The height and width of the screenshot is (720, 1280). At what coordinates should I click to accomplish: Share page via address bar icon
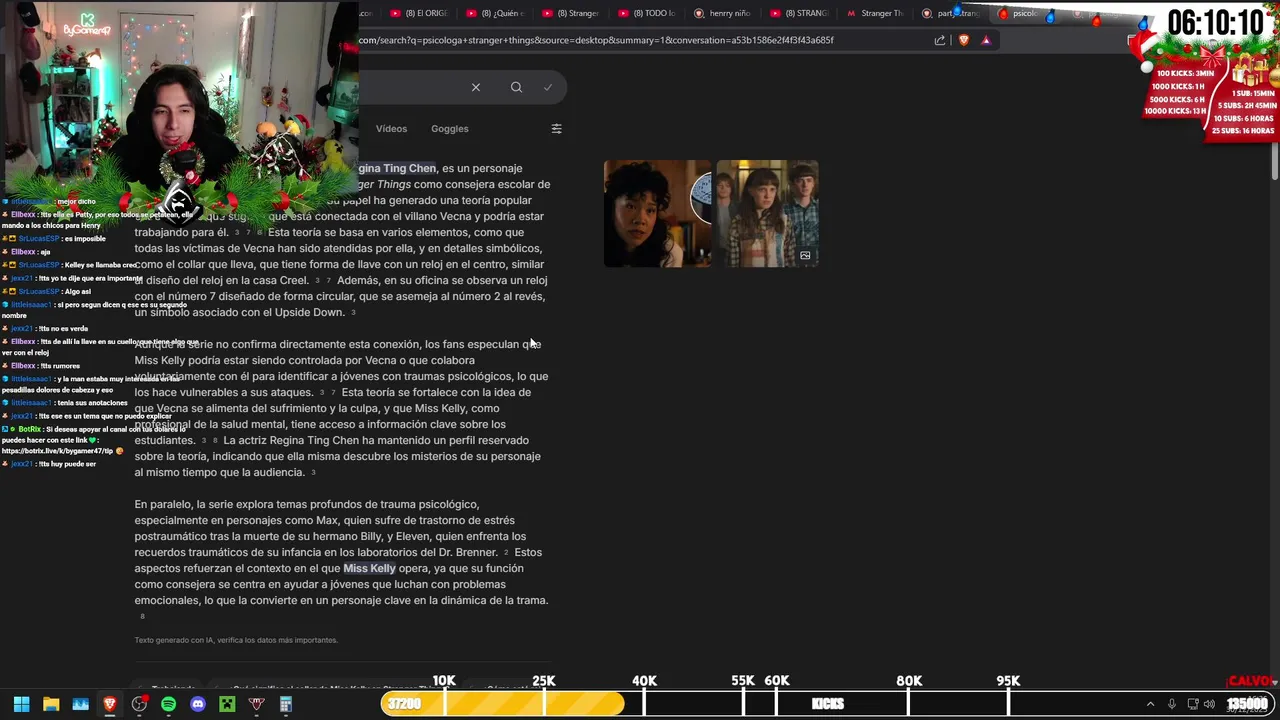940,40
